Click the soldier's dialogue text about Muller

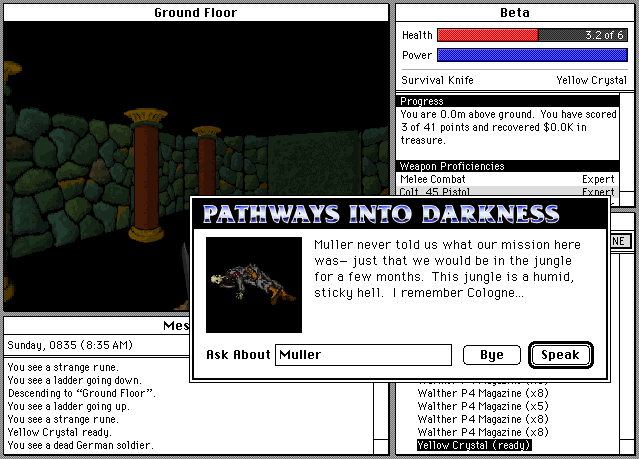click(447, 269)
